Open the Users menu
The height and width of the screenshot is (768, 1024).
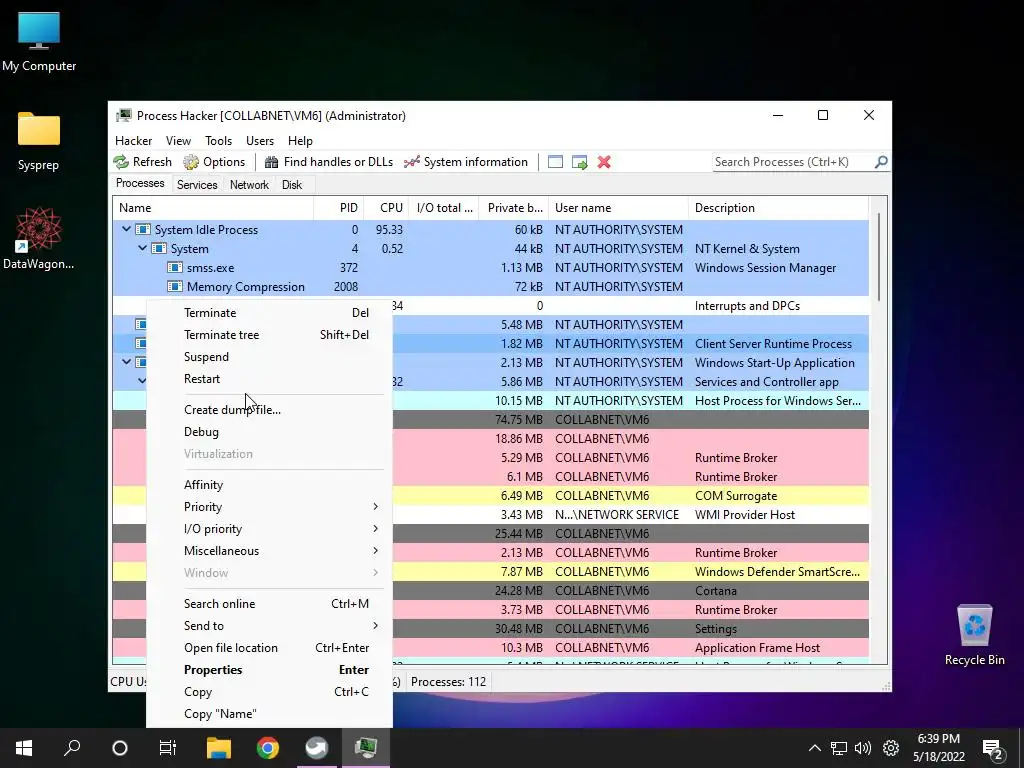260,141
